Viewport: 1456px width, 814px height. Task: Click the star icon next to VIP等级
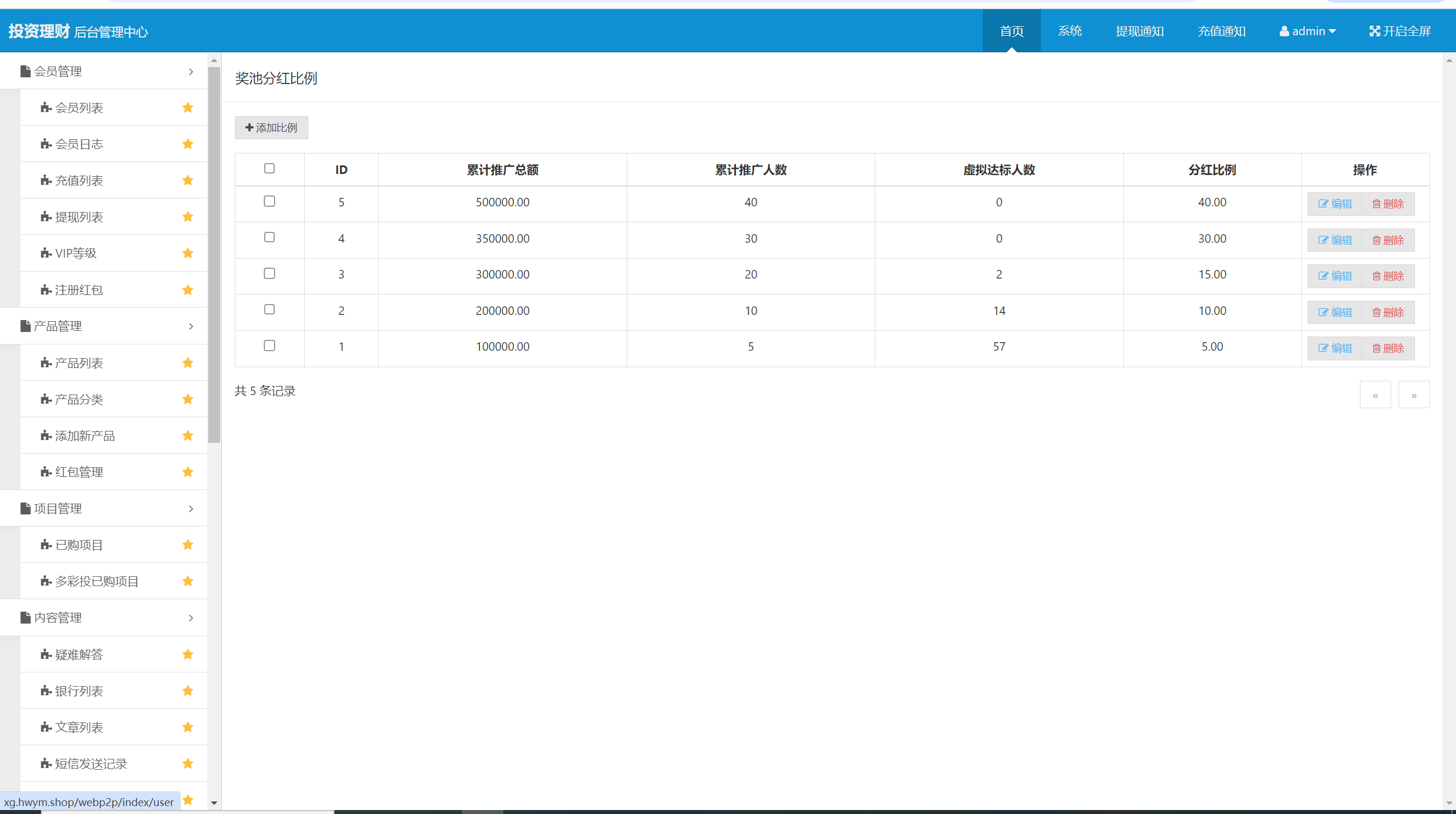click(188, 253)
